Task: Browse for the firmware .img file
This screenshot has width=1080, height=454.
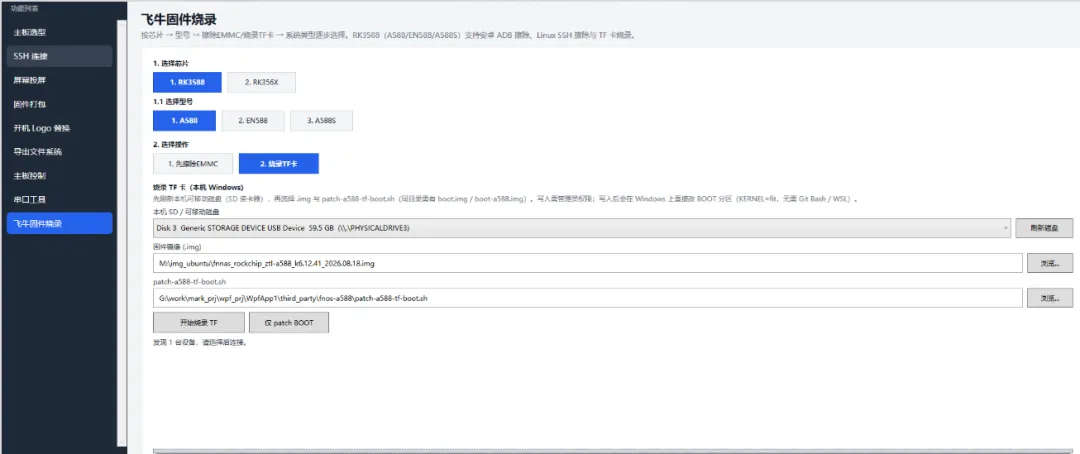Action: 1050,263
